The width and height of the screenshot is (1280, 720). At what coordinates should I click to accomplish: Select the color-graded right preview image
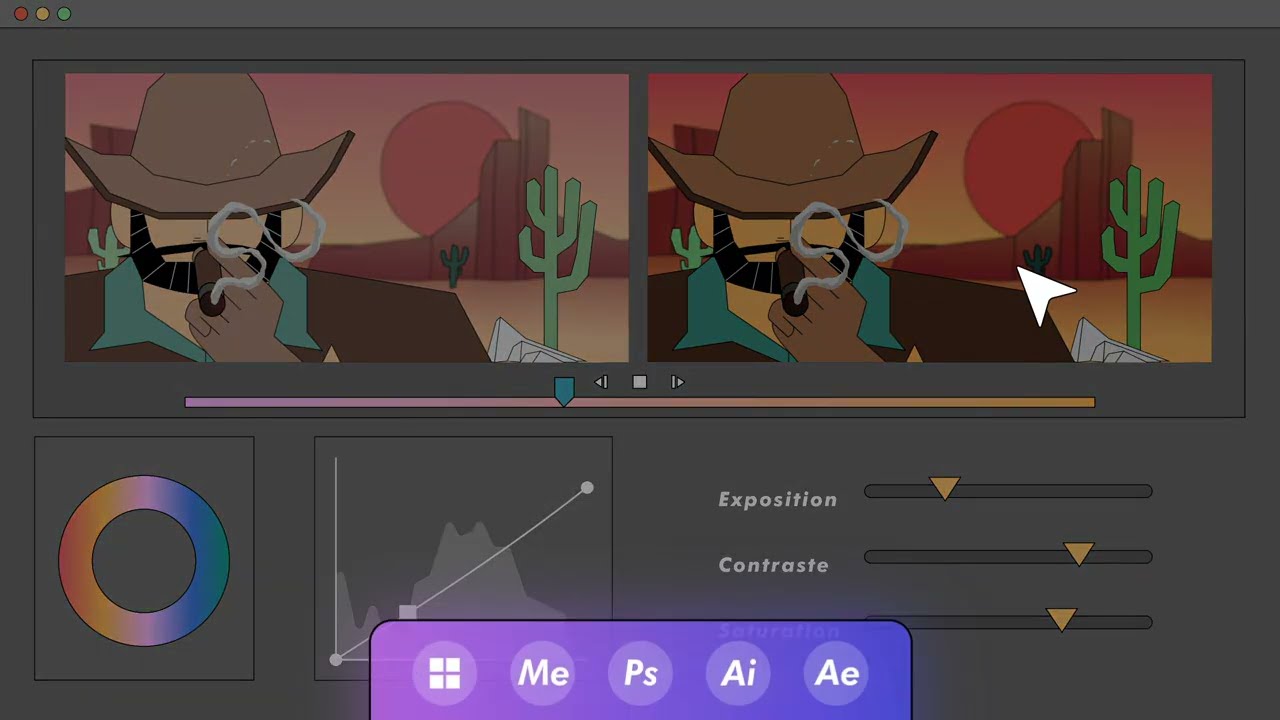point(930,218)
